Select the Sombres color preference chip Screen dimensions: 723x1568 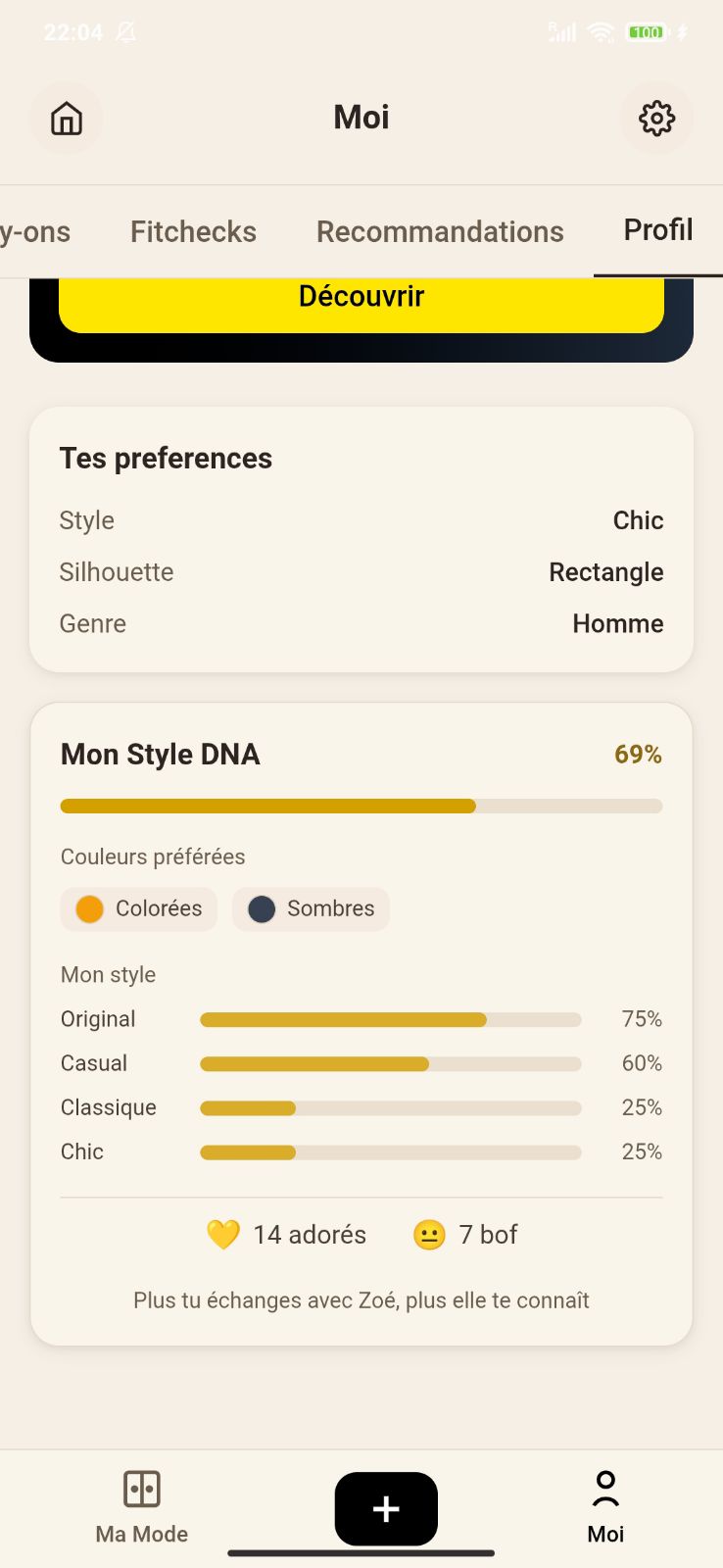[311, 908]
